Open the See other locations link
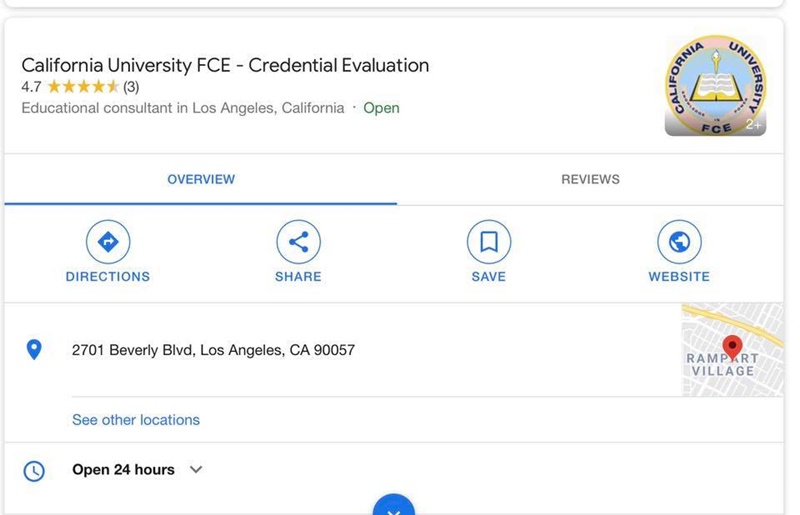Viewport: 800px width, 515px height. pyautogui.click(x=136, y=420)
